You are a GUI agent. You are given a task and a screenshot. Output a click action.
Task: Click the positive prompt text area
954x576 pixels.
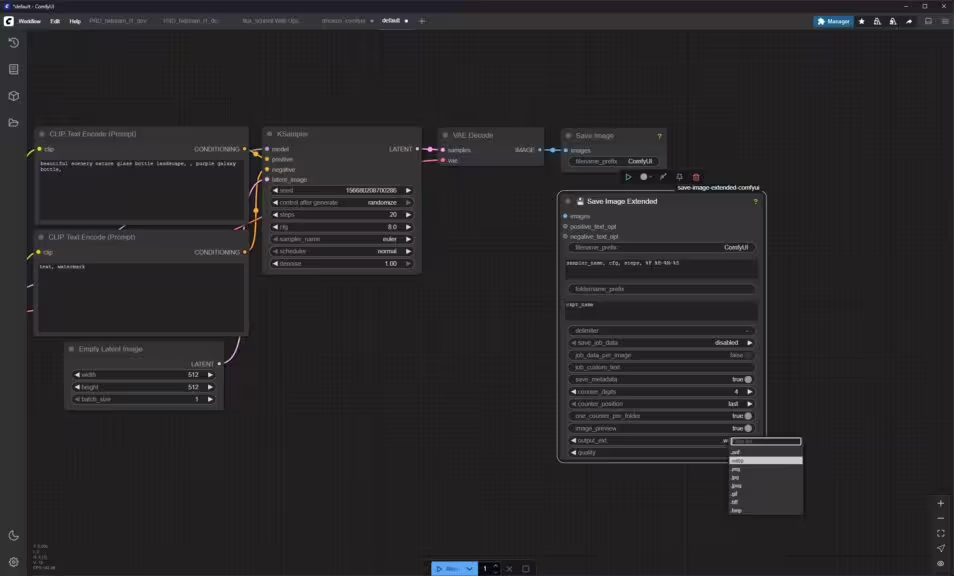pos(141,189)
